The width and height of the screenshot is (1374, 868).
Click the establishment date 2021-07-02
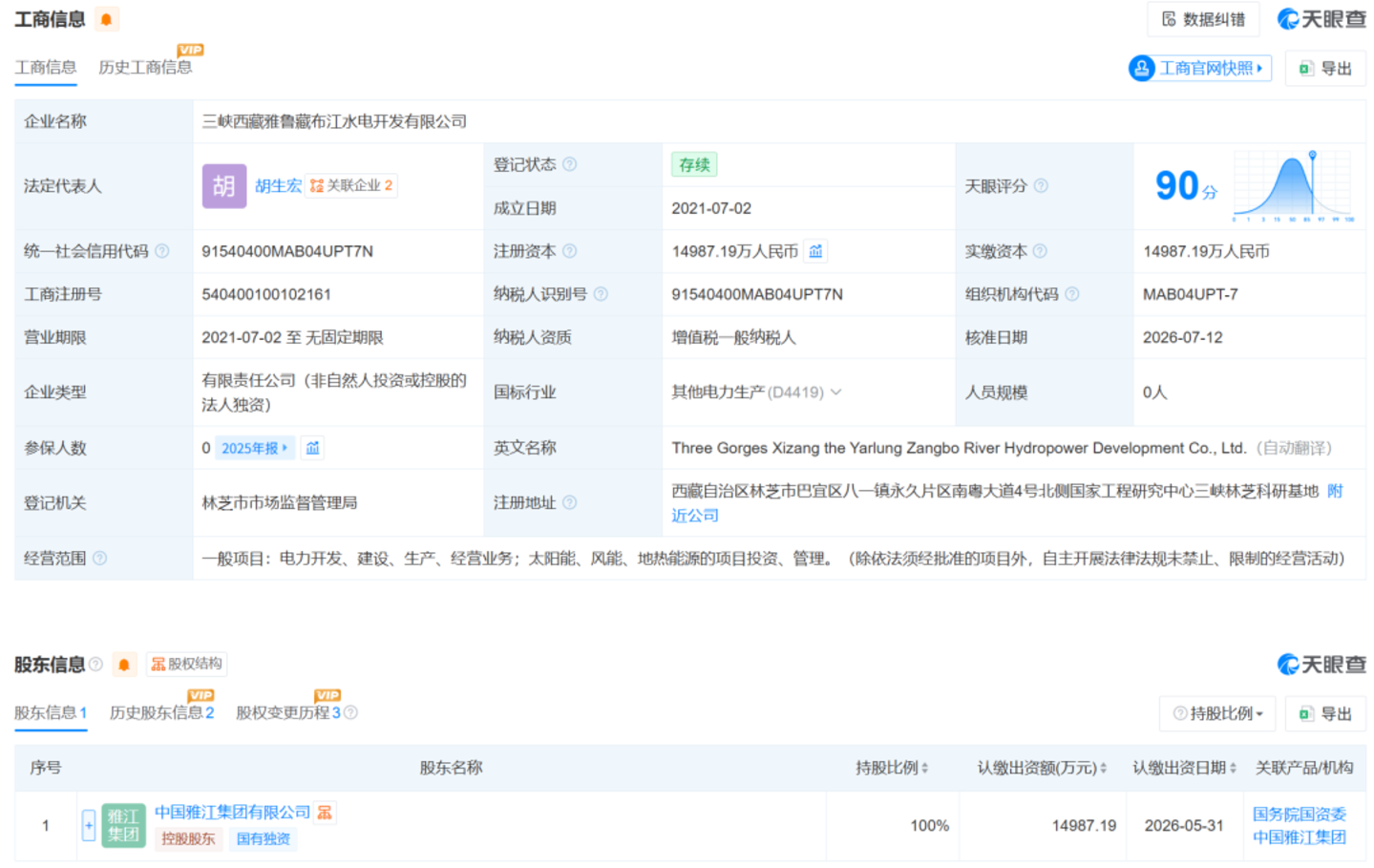click(x=711, y=208)
